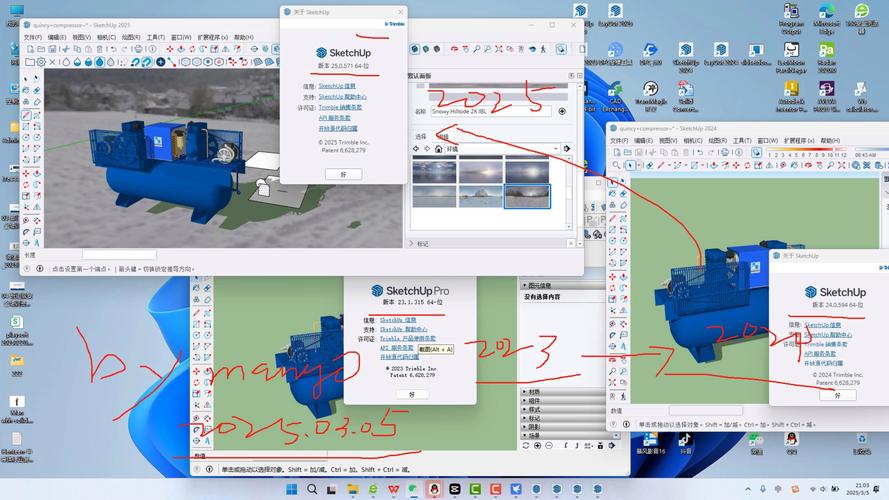Screen dimensions: 889x500
Task: Toggle the highlighted water-drop style icon in SketchUp 2025
Action: coord(100,62)
